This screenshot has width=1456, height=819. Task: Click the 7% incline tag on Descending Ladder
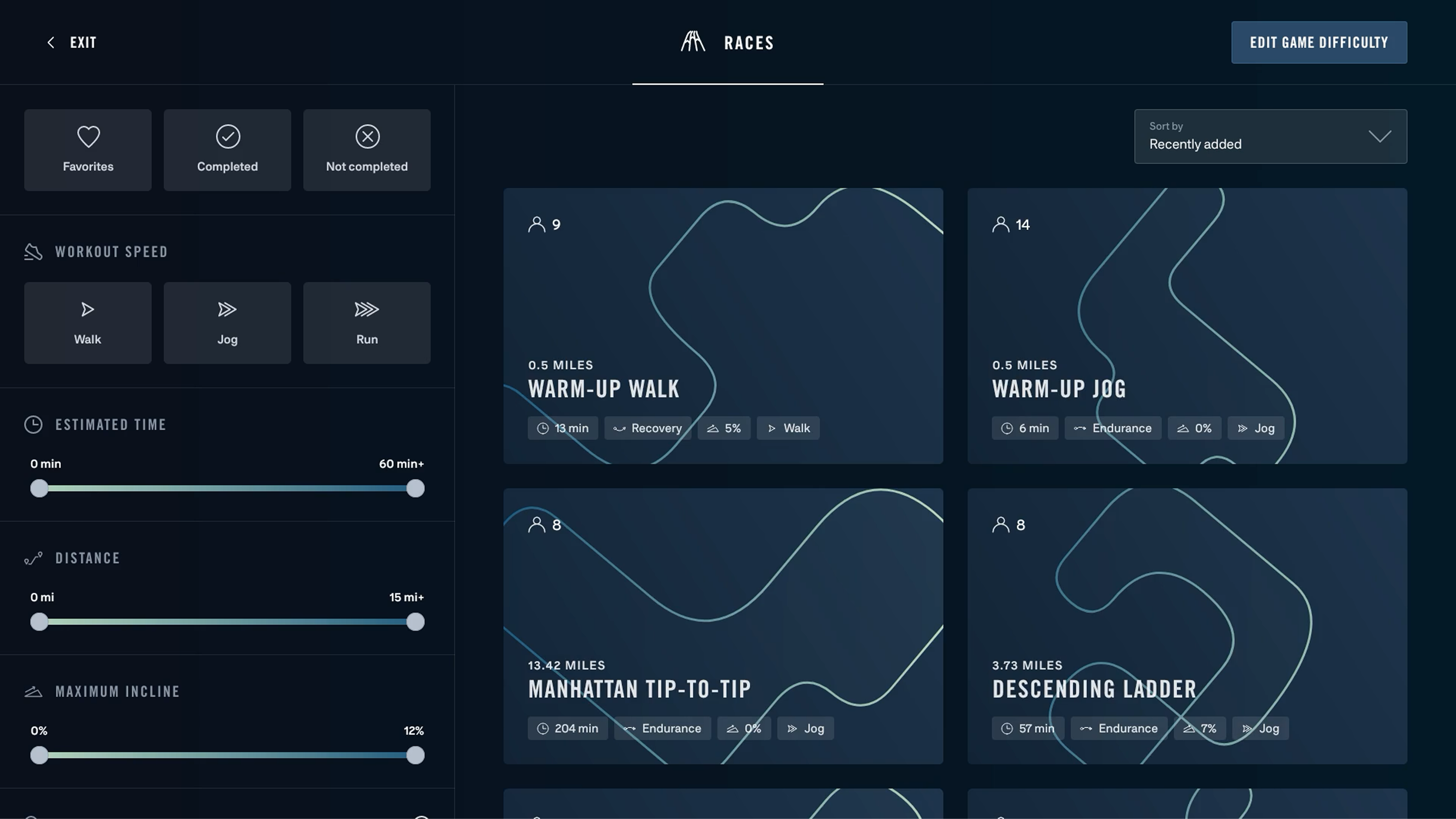[1199, 728]
